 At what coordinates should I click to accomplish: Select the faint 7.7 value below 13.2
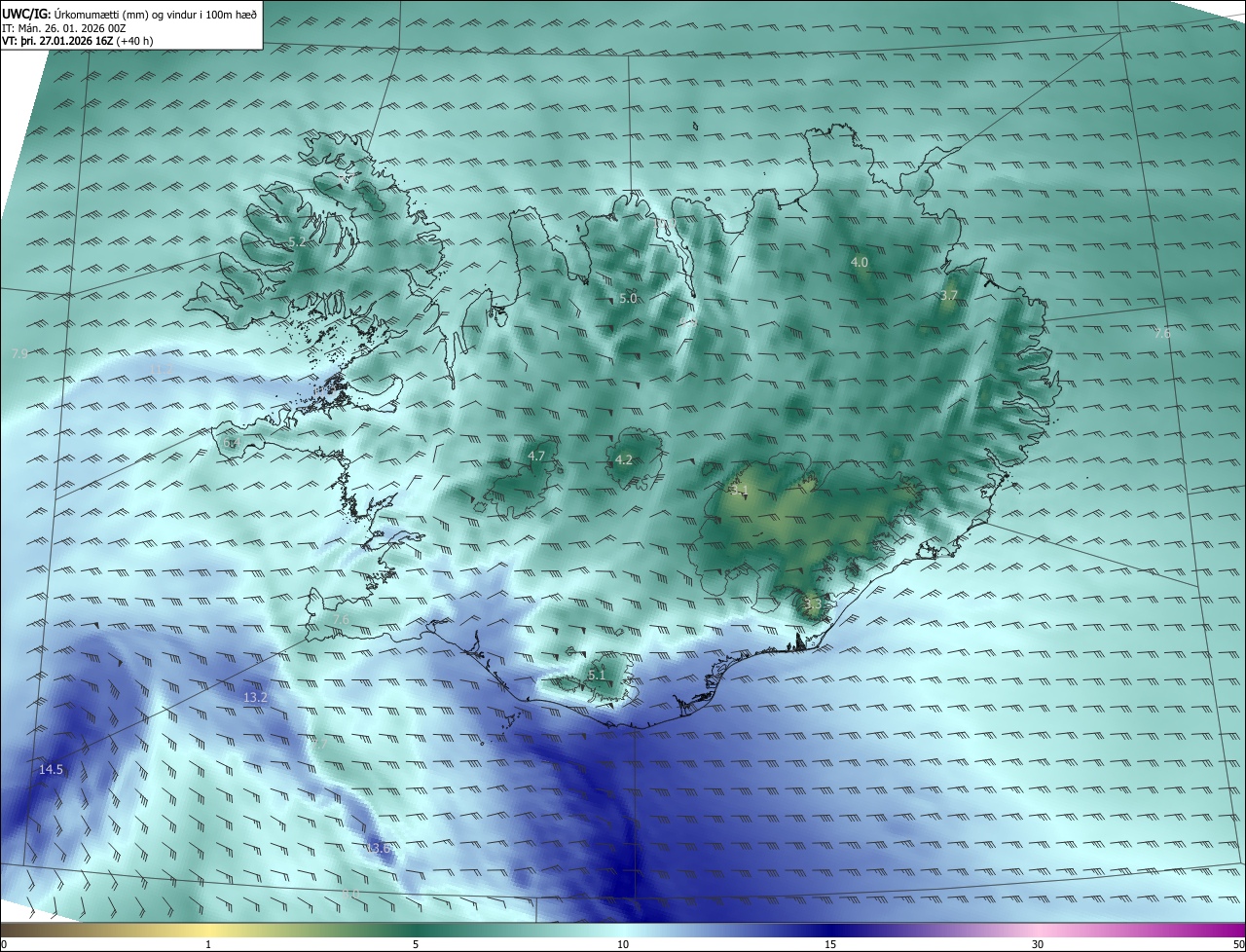pyautogui.click(x=320, y=742)
